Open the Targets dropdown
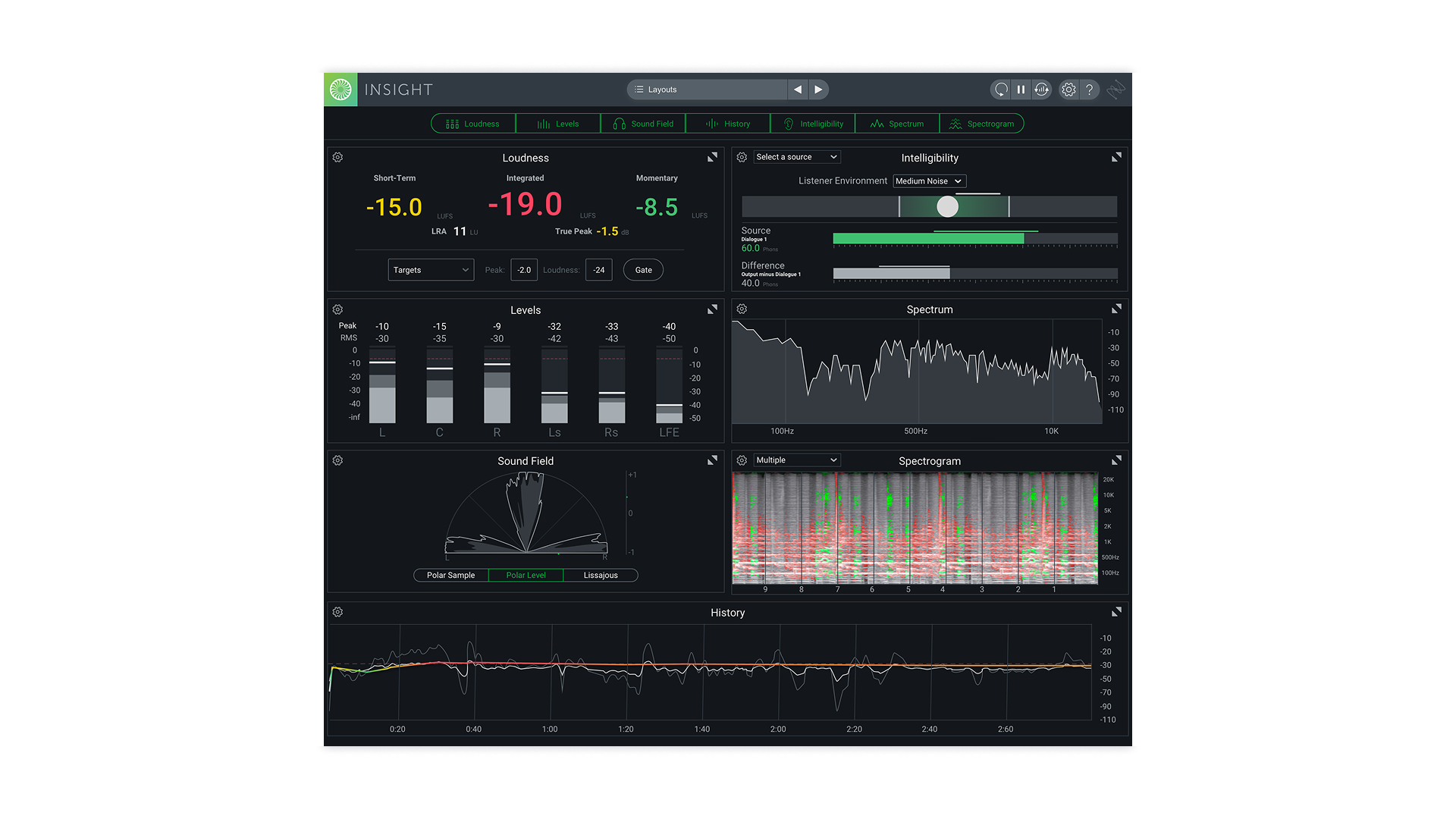This screenshot has height=819, width=1456. click(431, 270)
